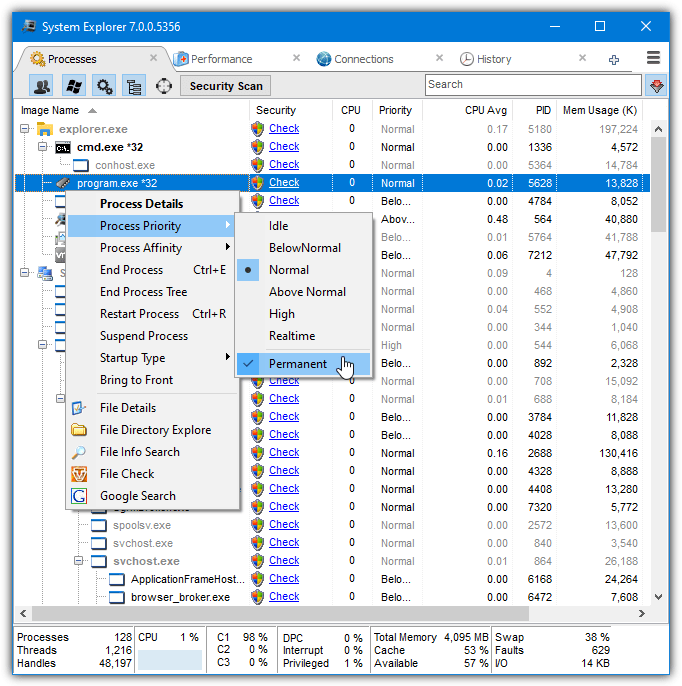
Task: Set priority to High
Action: click(x=304, y=314)
